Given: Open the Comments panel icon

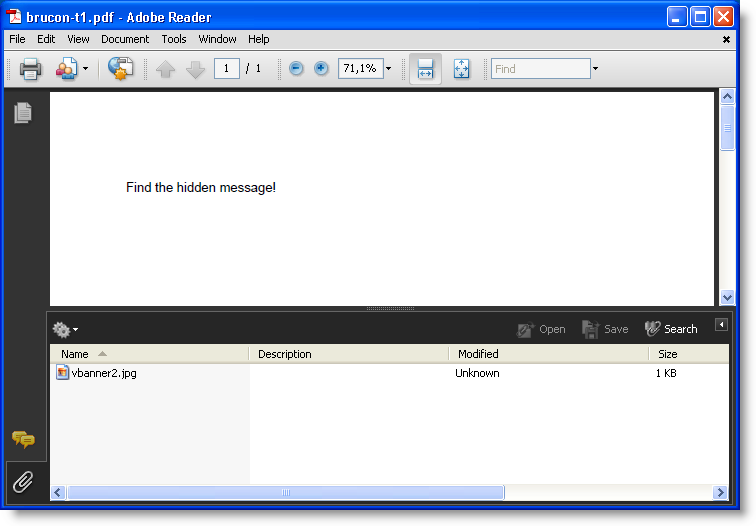Looking at the screenshot, I should 23,440.
